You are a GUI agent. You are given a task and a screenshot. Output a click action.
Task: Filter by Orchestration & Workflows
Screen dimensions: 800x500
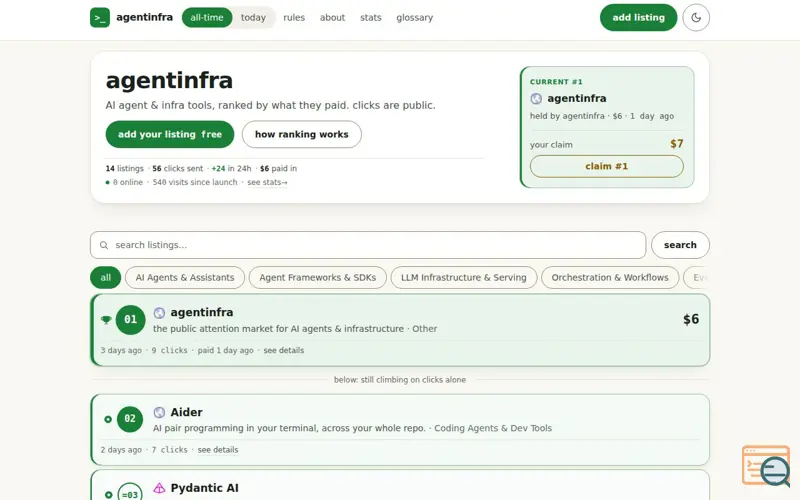[x=610, y=278]
